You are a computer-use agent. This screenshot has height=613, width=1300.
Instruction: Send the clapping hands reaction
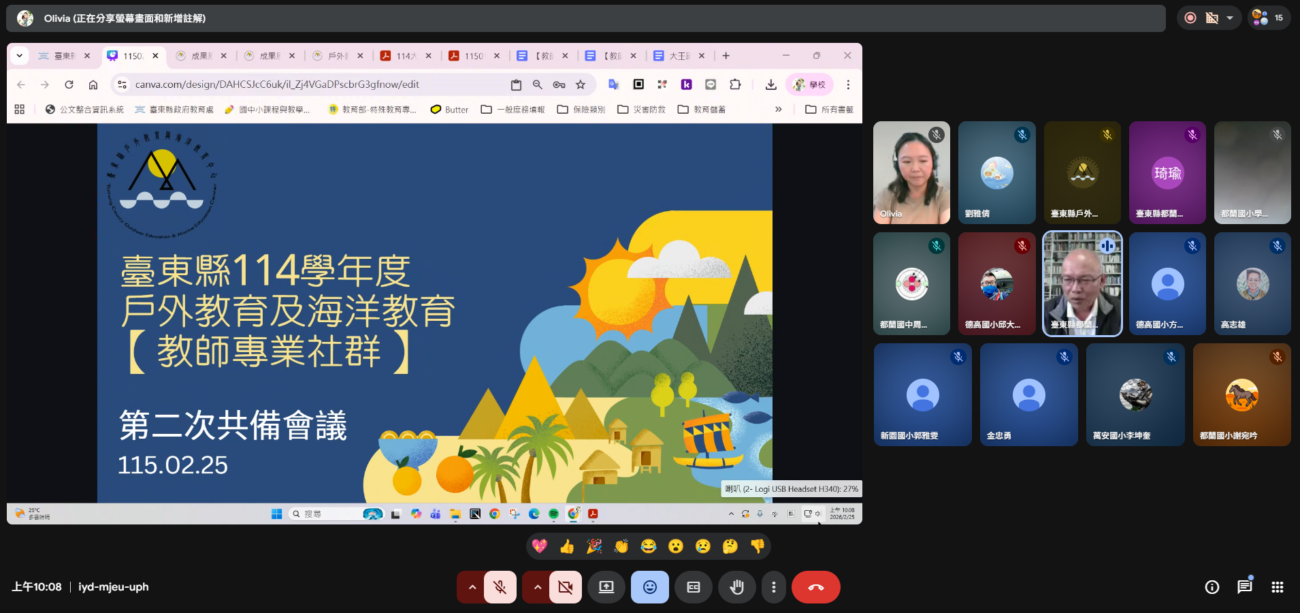coord(621,546)
